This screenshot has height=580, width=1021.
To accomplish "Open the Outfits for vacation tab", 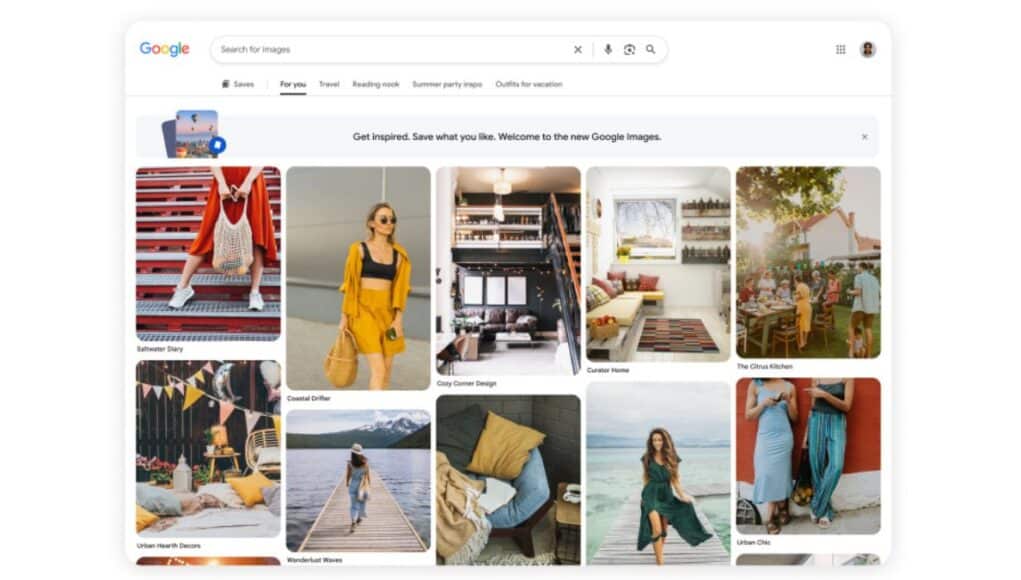I will [529, 84].
